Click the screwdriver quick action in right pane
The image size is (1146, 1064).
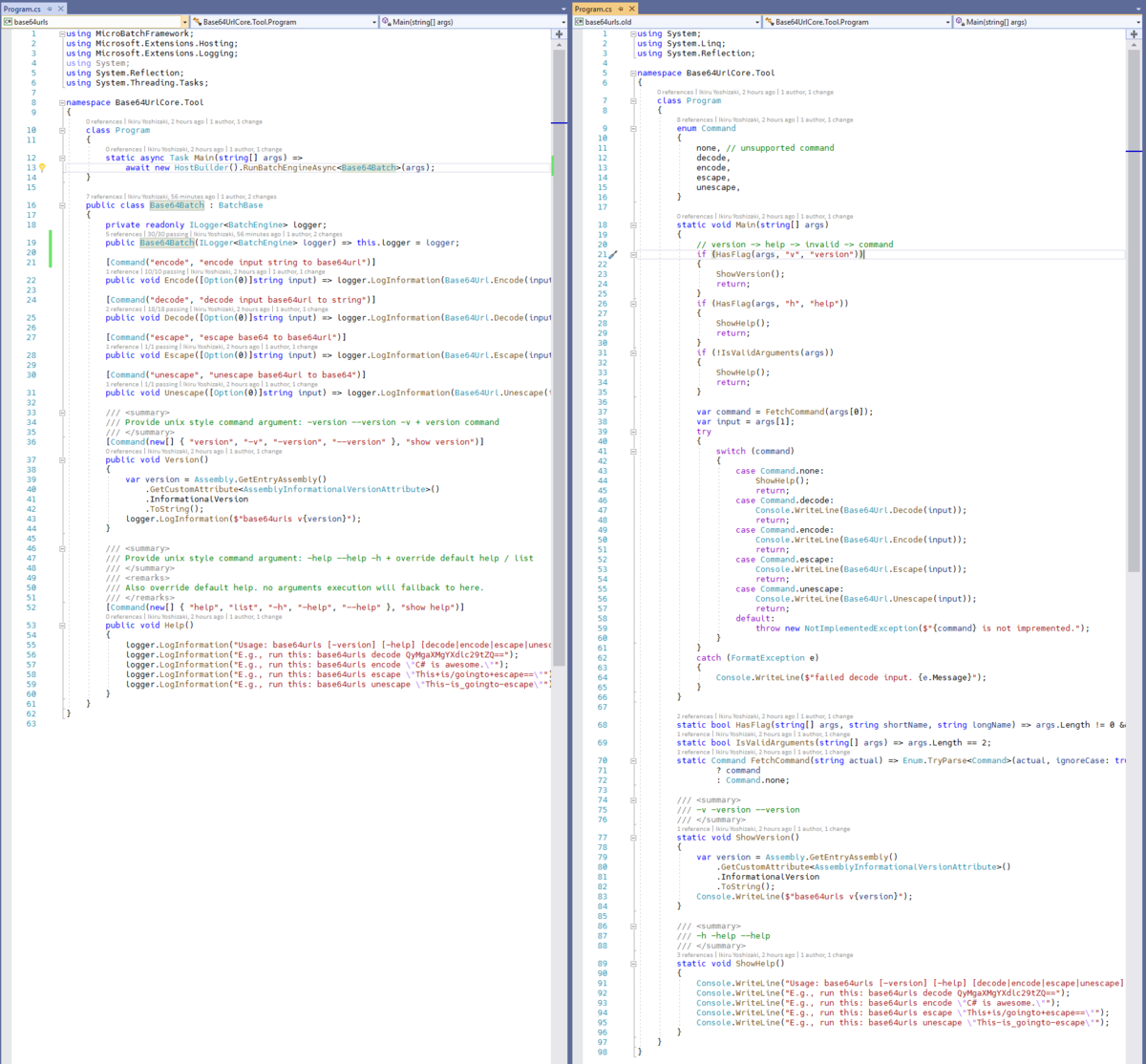tap(613, 255)
